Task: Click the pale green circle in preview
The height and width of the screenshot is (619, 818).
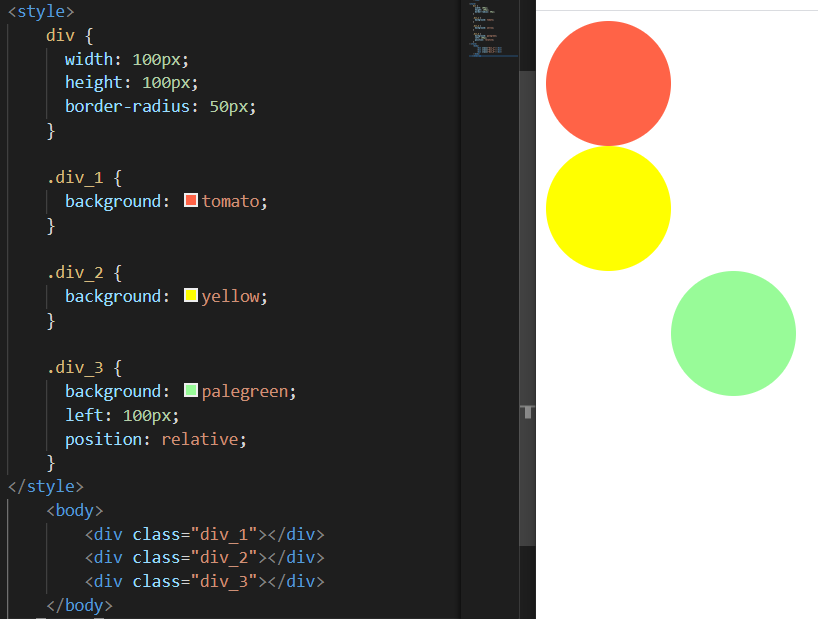Action: coord(733,333)
